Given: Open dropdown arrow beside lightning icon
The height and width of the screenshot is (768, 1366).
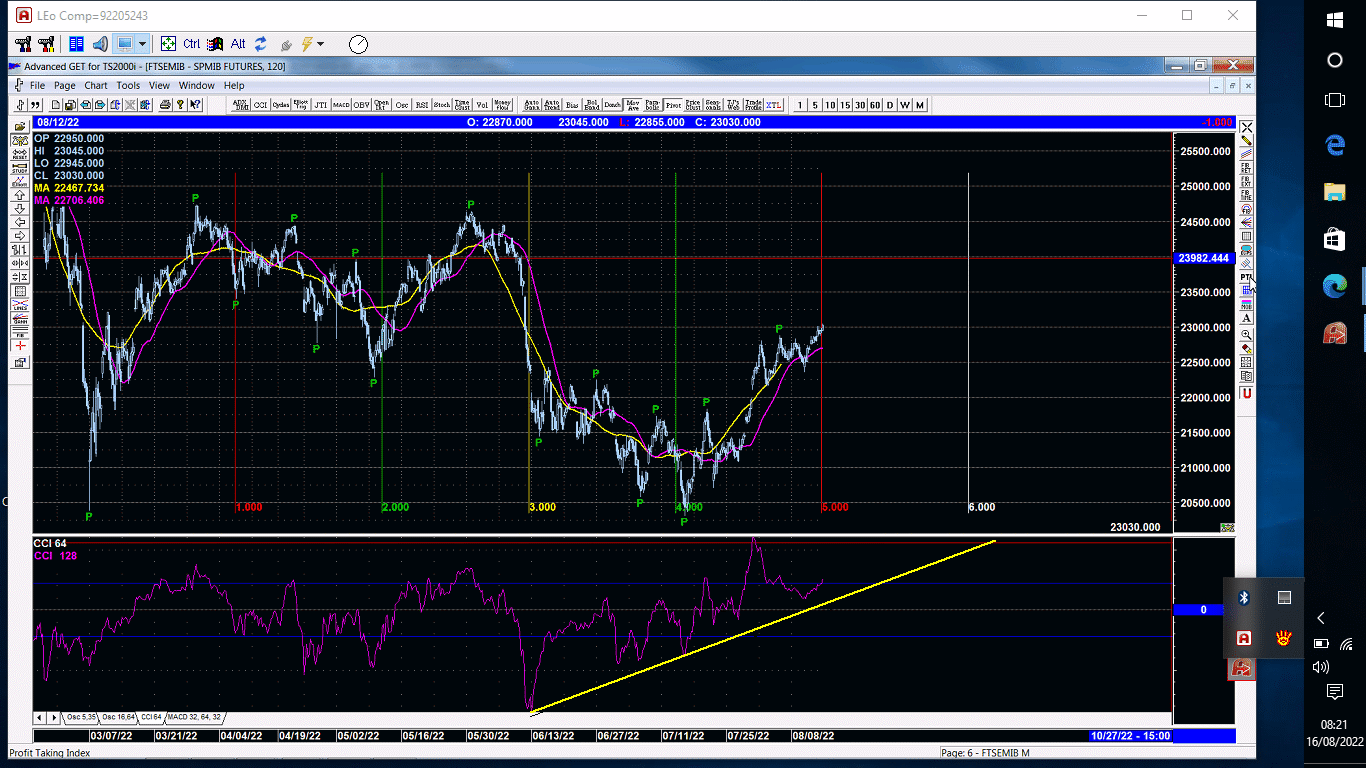Looking at the screenshot, I should point(320,44).
